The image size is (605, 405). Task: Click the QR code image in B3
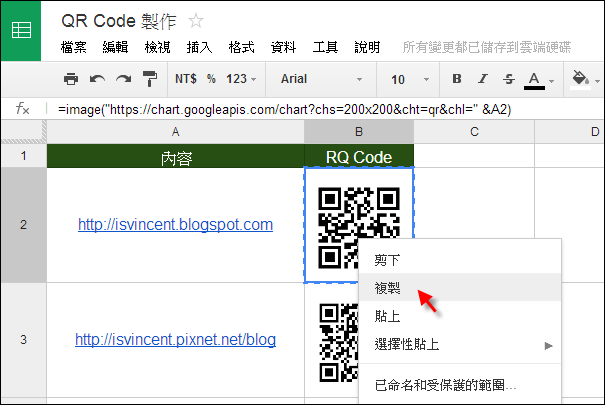click(x=338, y=343)
